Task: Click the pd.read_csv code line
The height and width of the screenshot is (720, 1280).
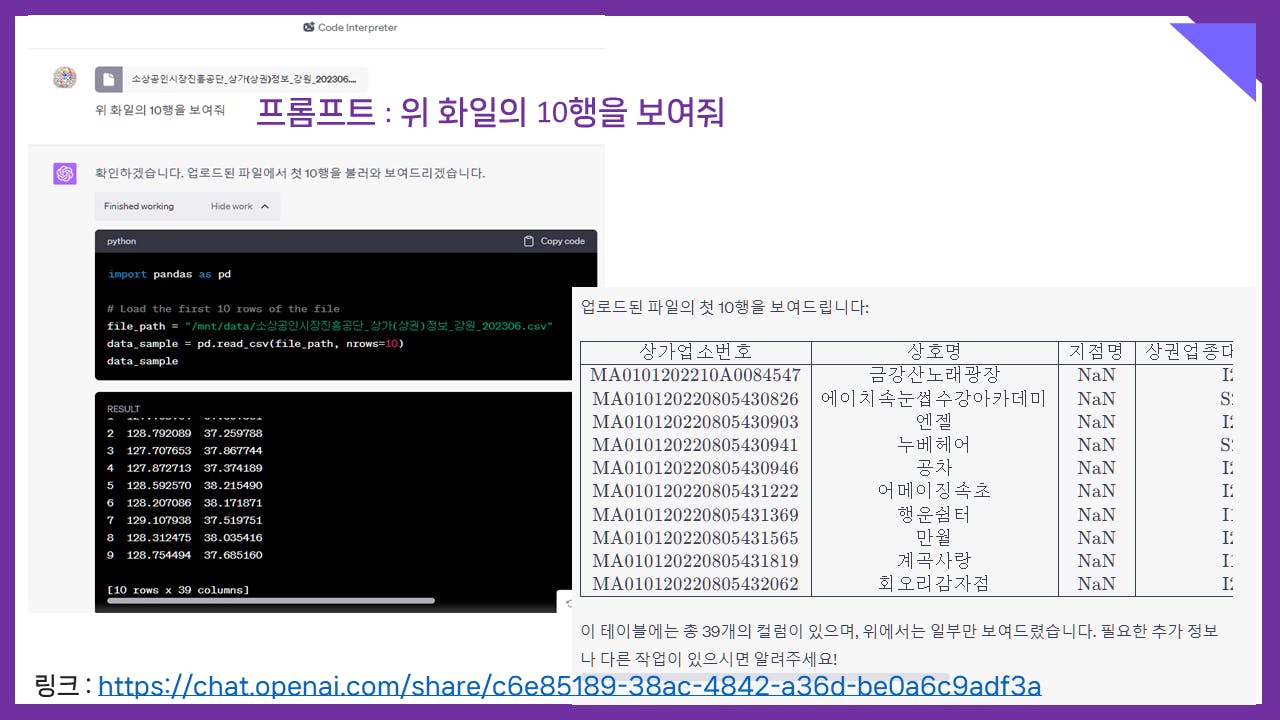Action: click(x=255, y=344)
